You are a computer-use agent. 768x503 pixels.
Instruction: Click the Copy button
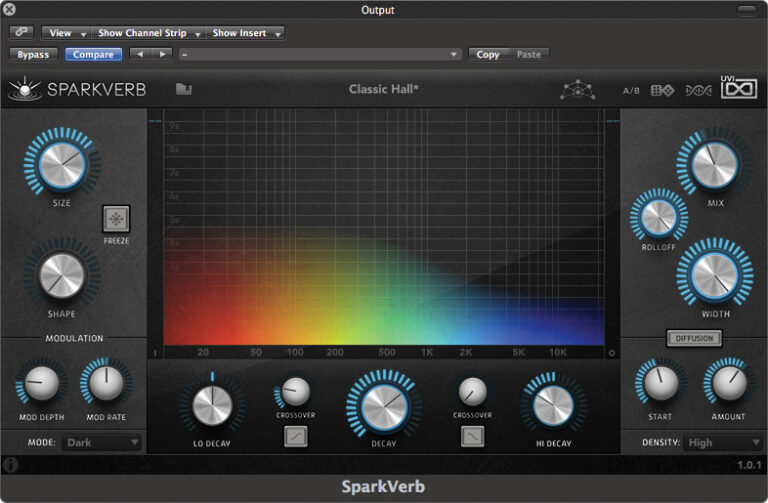point(488,54)
